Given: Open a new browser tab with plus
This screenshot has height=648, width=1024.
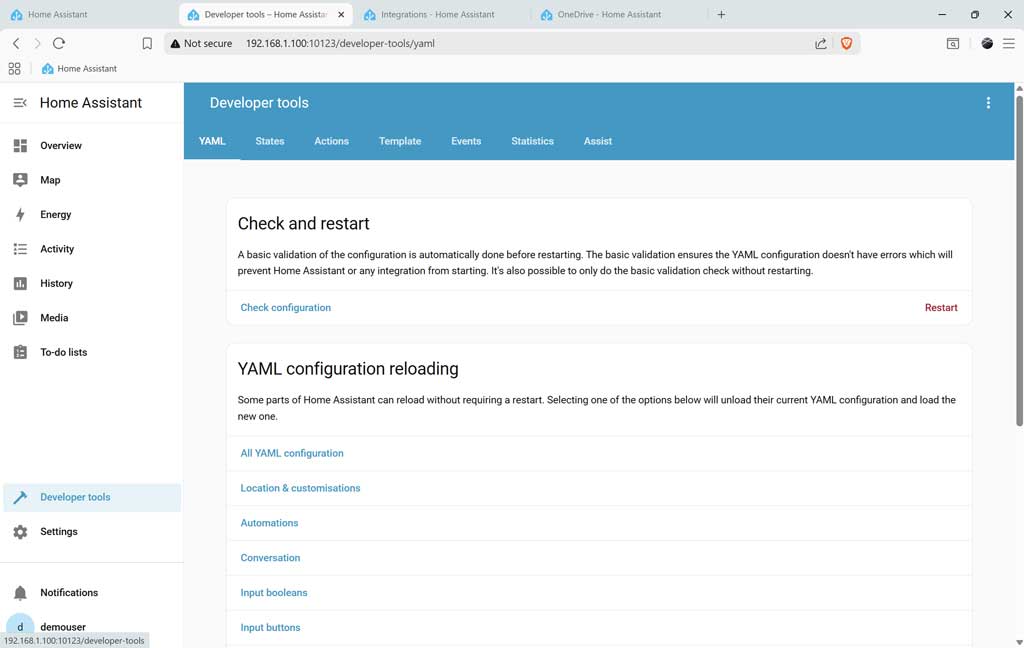Looking at the screenshot, I should (721, 14).
